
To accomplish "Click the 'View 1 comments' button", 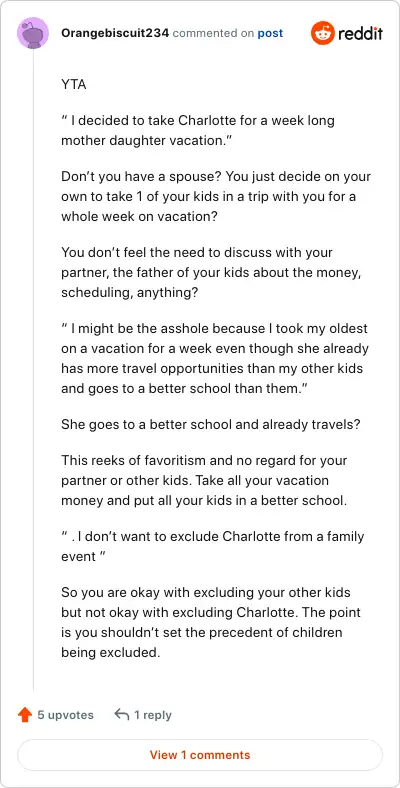I will [x=200, y=755].
